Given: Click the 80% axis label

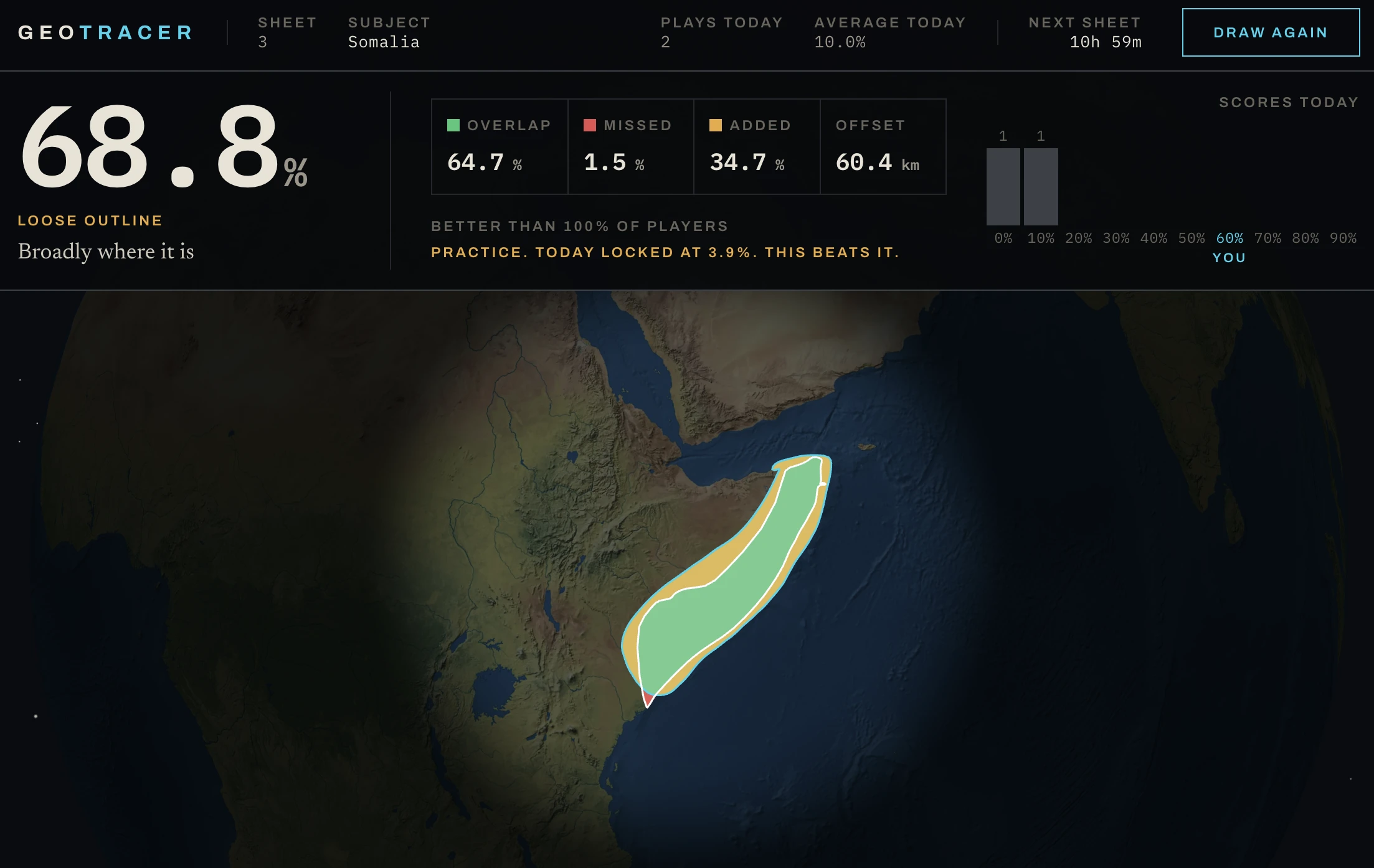Looking at the screenshot, I should point(1305,238).
